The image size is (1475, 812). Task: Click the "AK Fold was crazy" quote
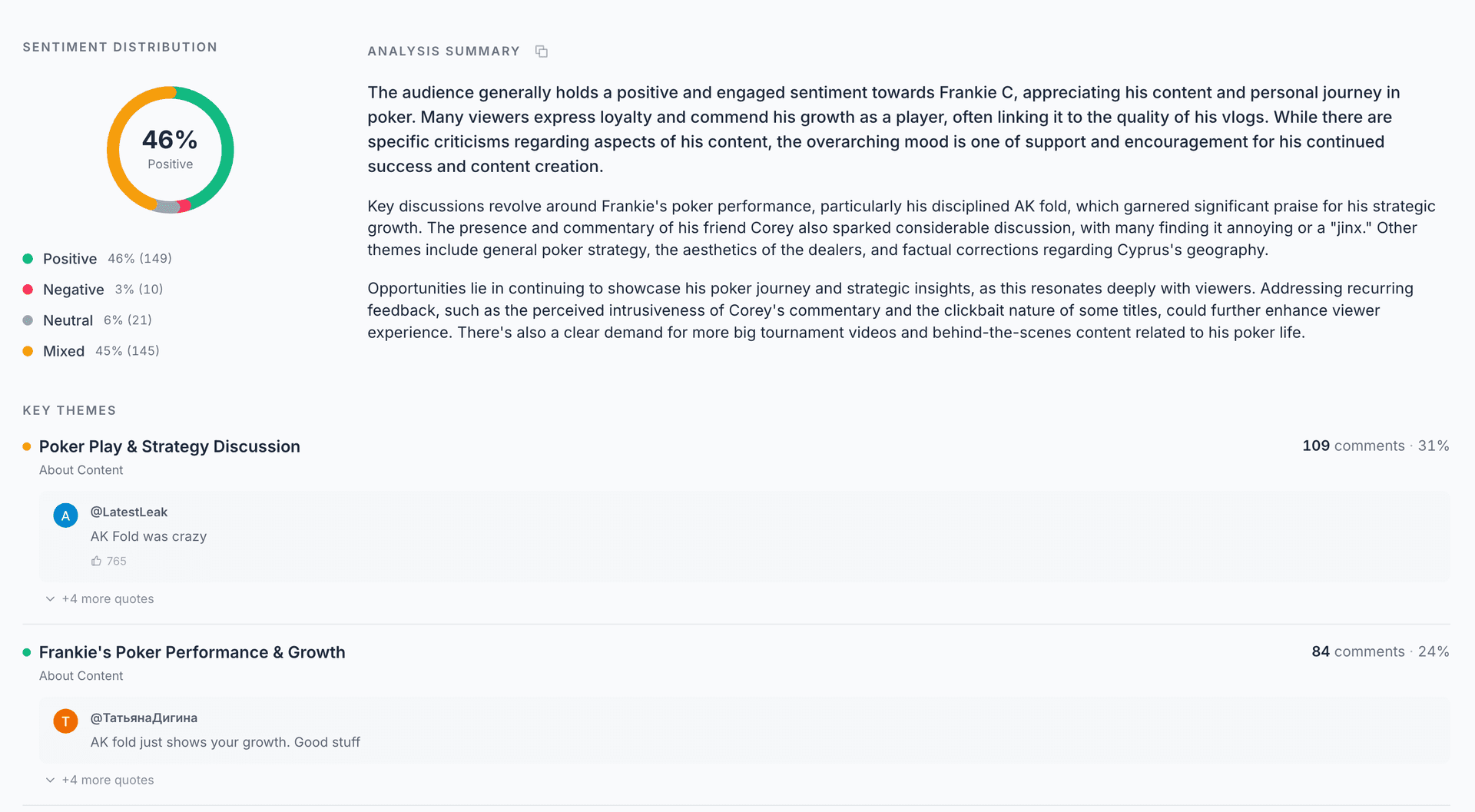coord(148,537)
